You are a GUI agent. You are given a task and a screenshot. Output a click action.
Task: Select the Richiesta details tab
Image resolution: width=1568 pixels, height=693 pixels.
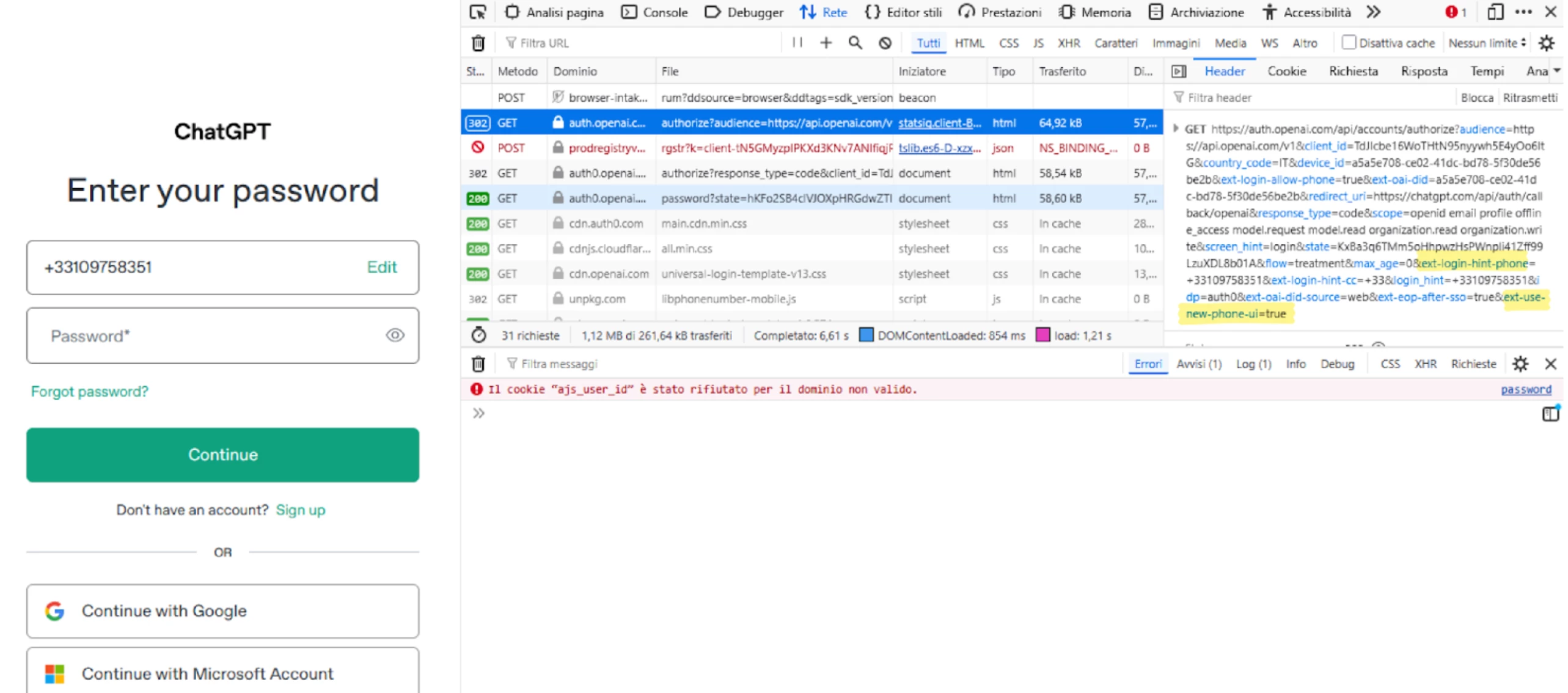1353,71
